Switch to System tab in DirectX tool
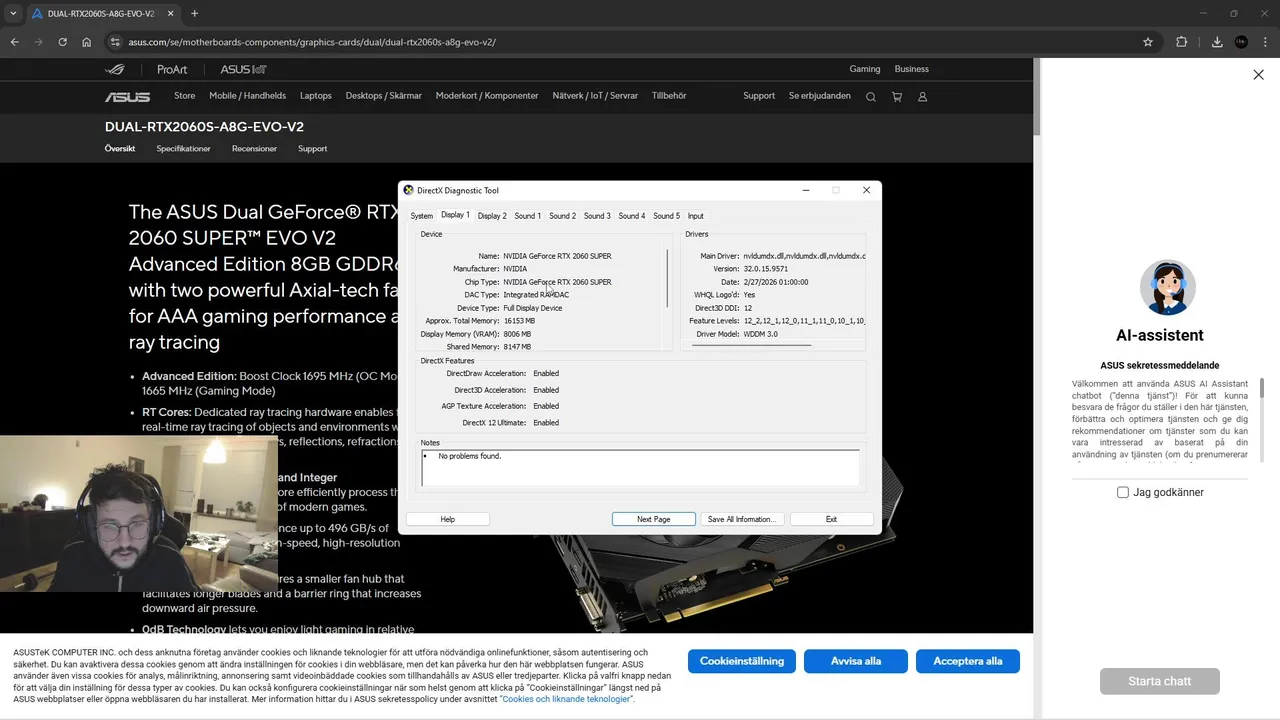Image resolution: width=1280 pixels, height=720 pixels. 422,216
